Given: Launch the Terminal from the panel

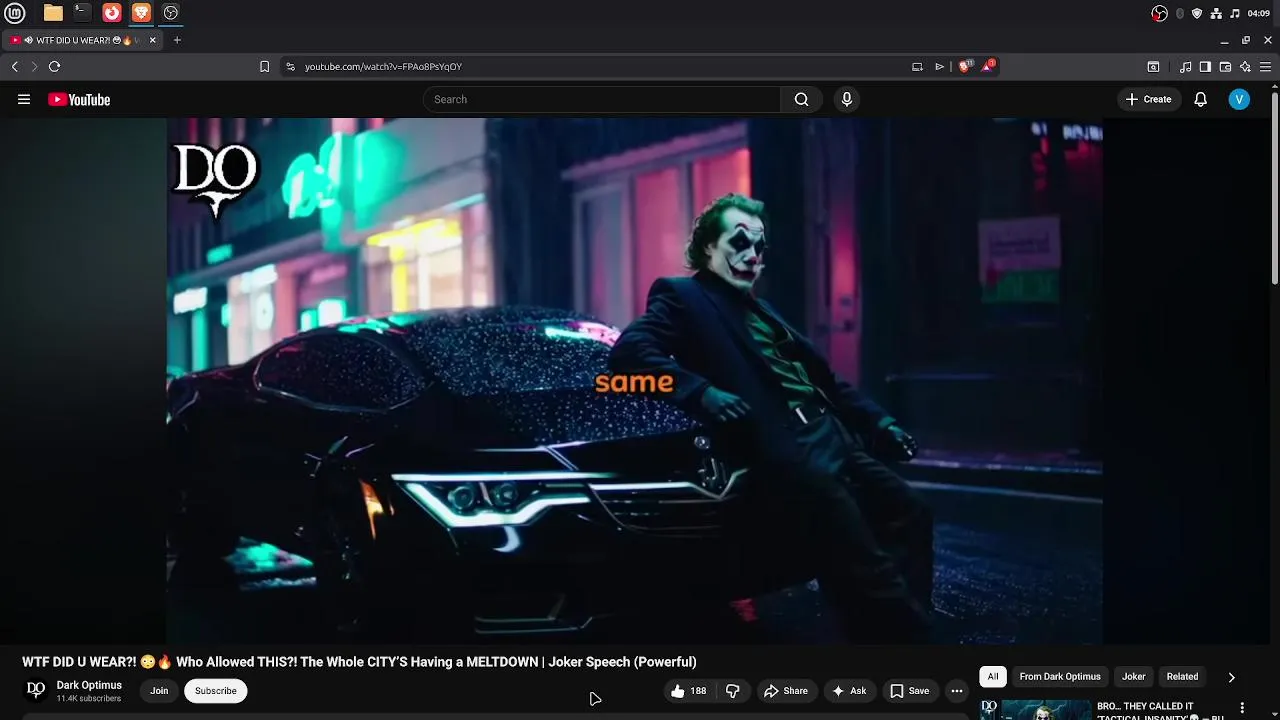Looking at the screenshot, I should (82, 13).
